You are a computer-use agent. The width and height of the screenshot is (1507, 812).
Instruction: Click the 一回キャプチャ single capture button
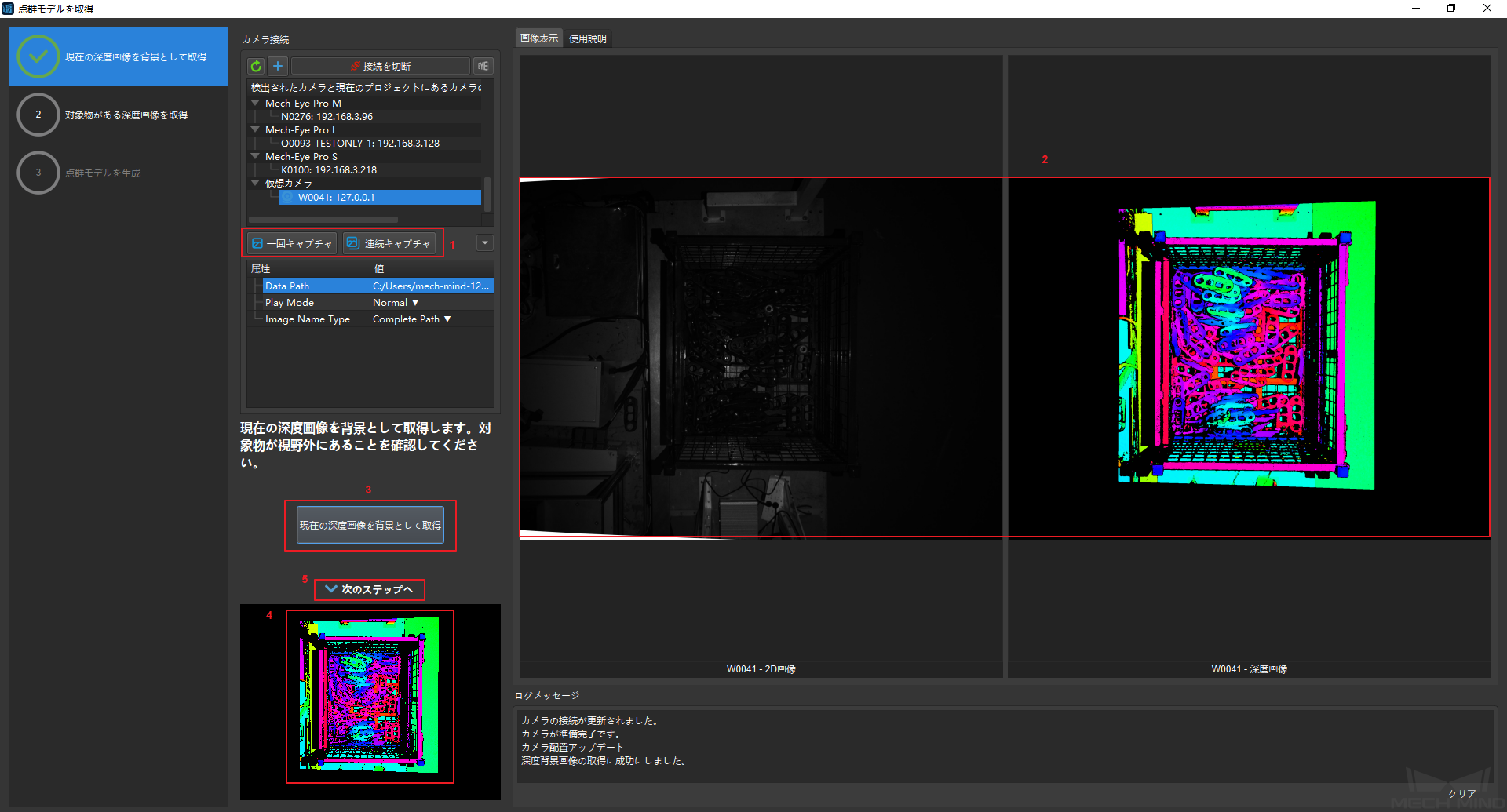tap(292, 244)
